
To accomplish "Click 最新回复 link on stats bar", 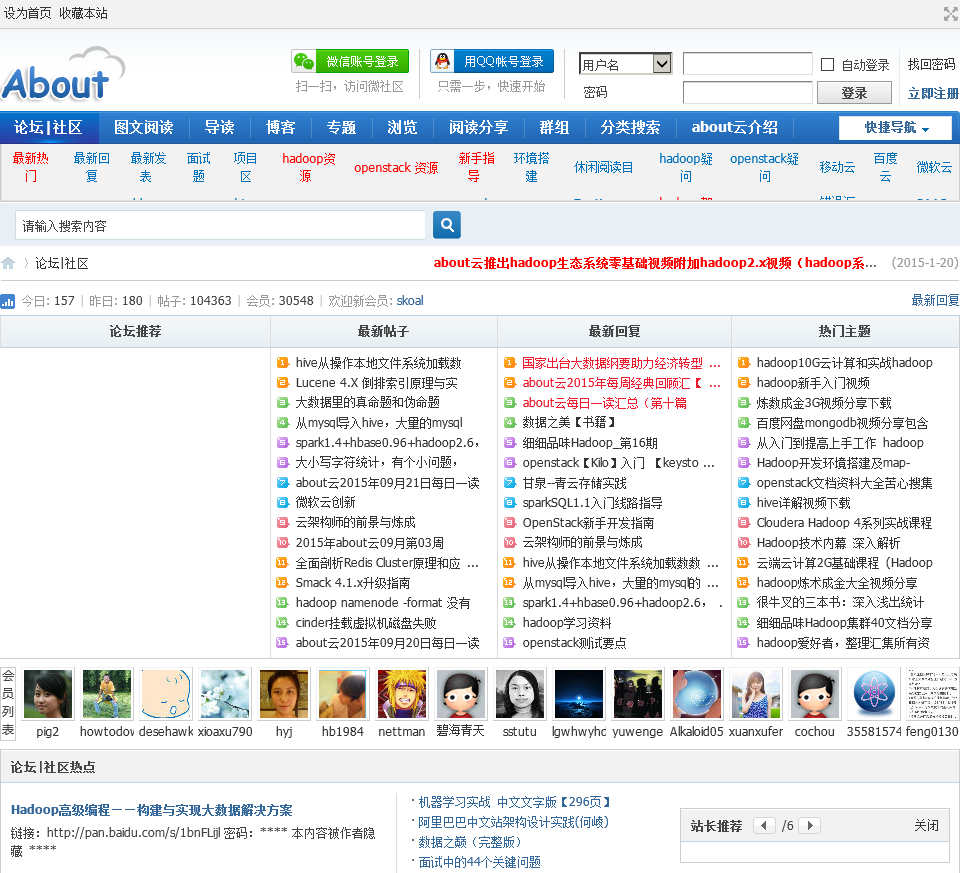I will point(935,301).
